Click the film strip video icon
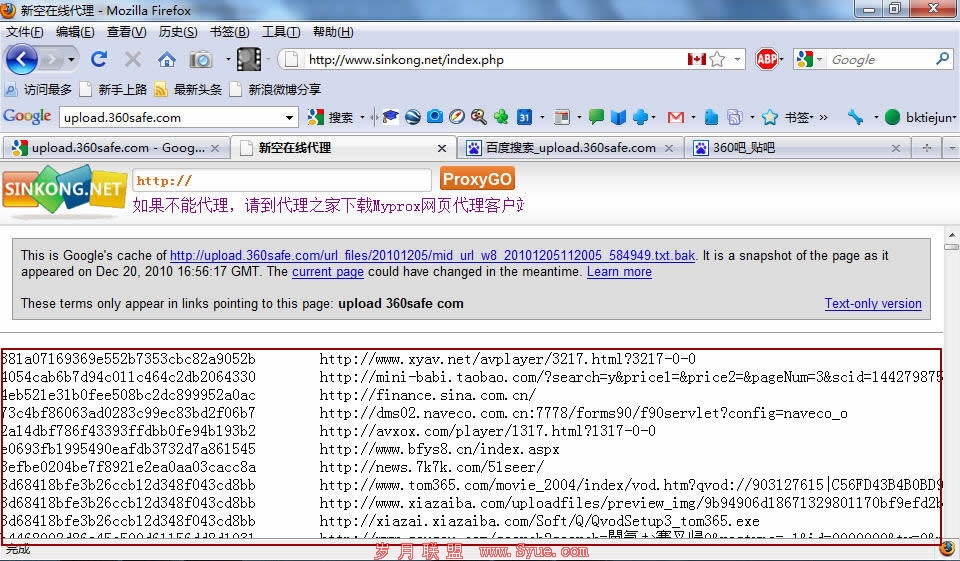Image resolution: width=960 pixels, height=561 pixels. pyautogui.click(x=249, y=59)
